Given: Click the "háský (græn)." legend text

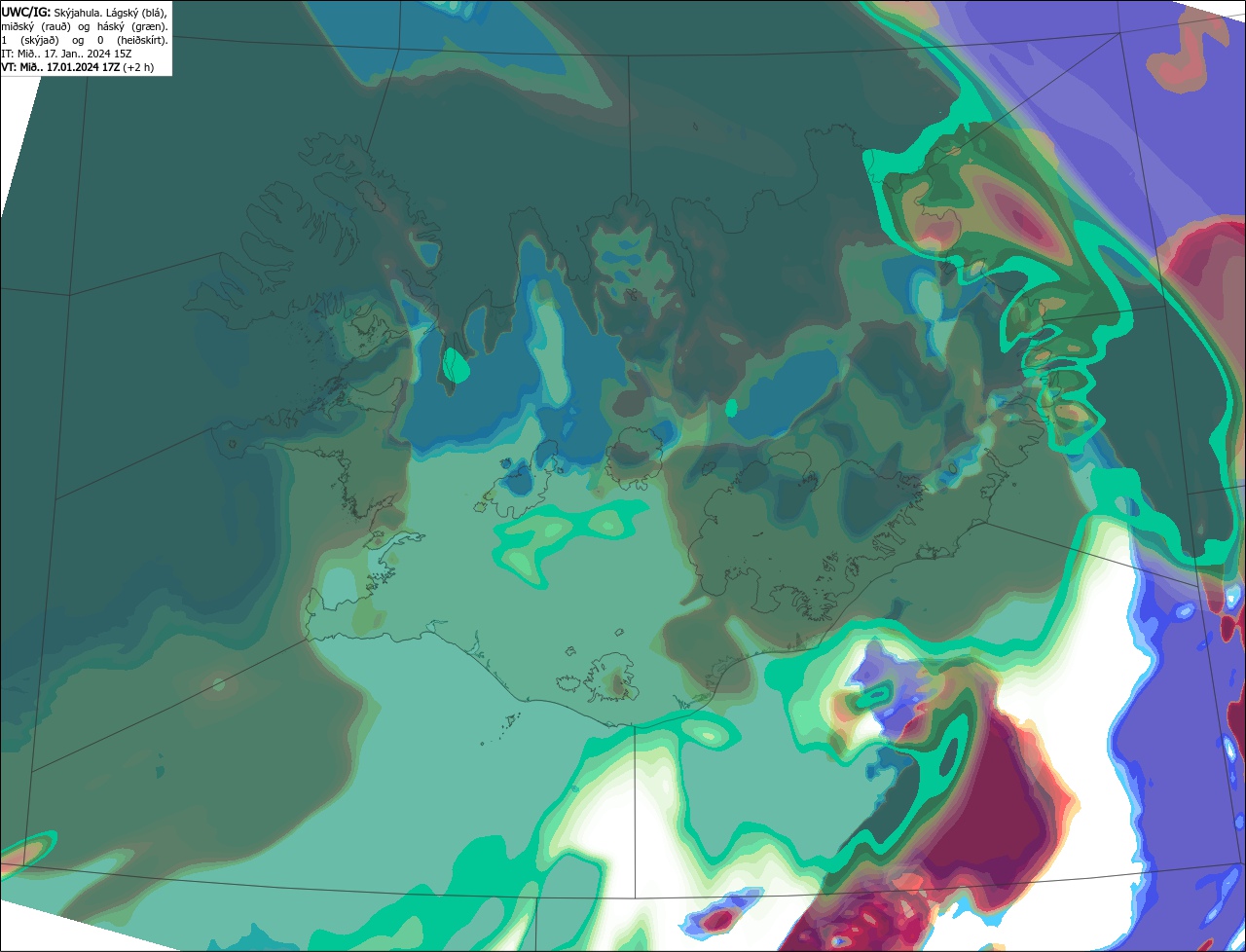Looking at the screenshot, I should (x=132, y=27).
